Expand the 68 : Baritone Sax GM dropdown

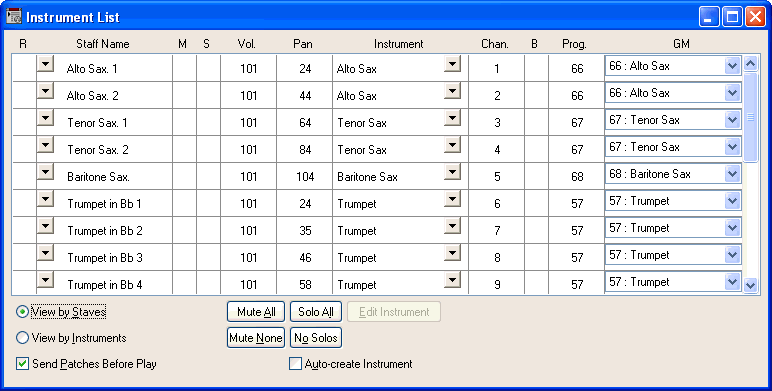[732, 174]
